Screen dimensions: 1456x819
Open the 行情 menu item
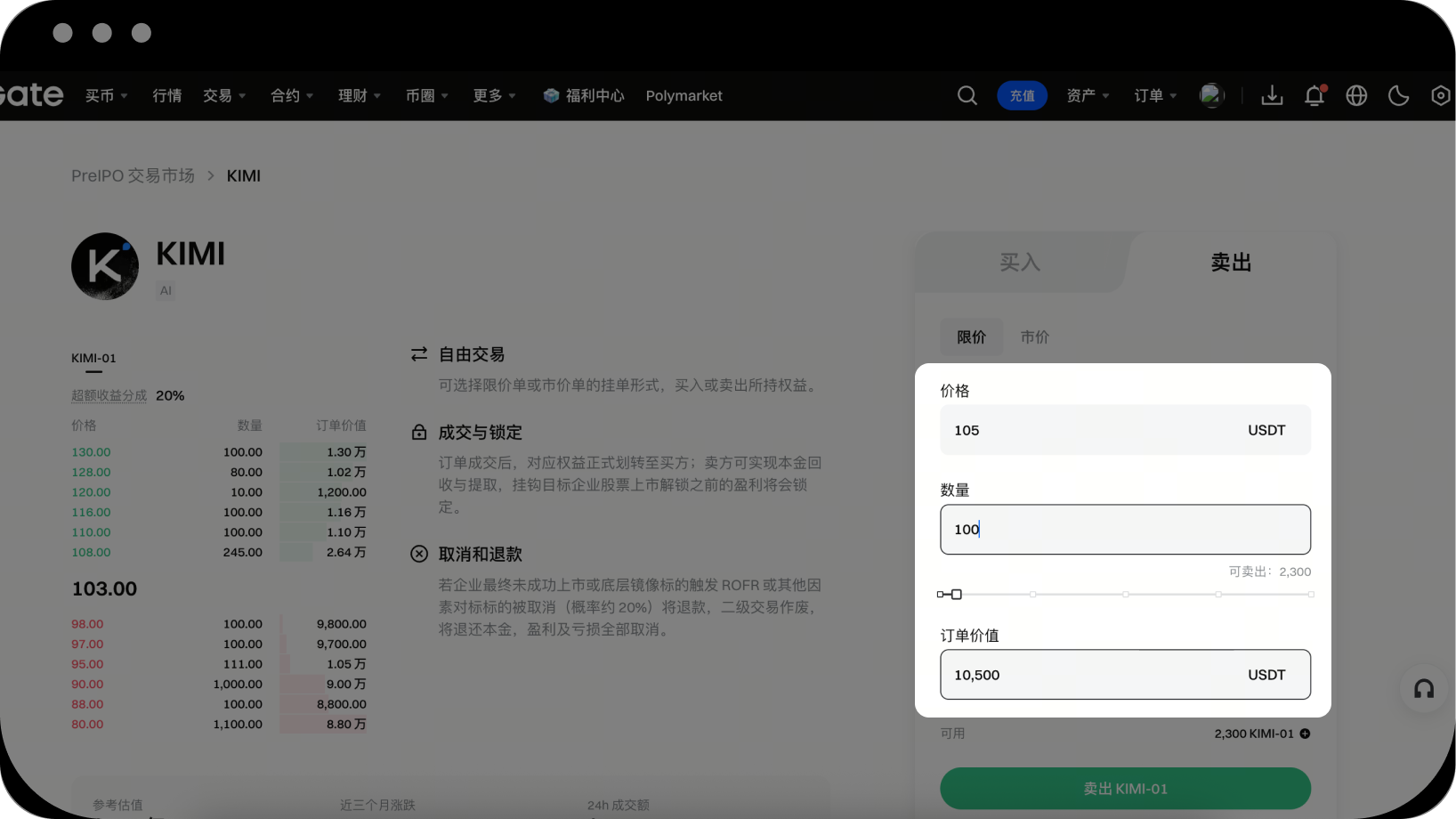tap(166, 95)
